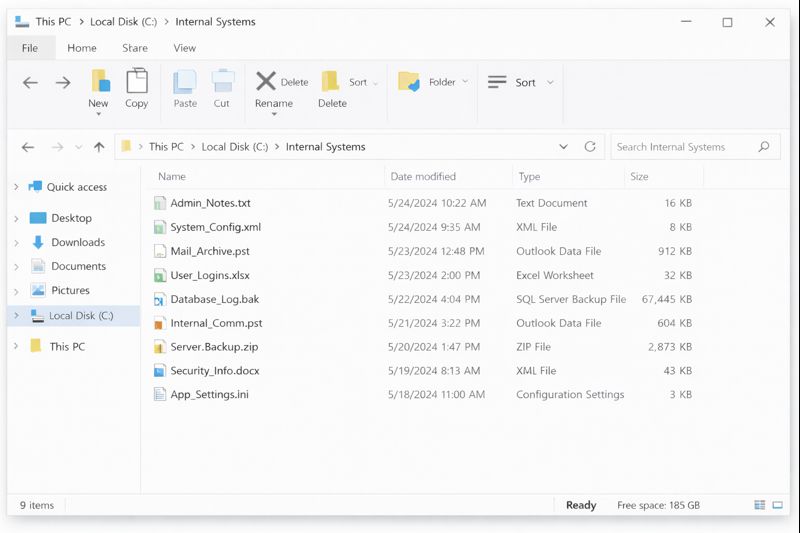Expand the Quick access tree node
The height and width of the screenshot is (533, 800).
click(16, 187)
